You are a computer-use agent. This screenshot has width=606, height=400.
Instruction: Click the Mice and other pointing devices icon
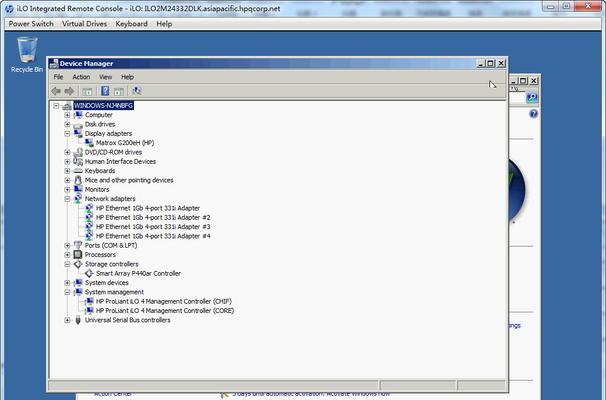(78, 180)
